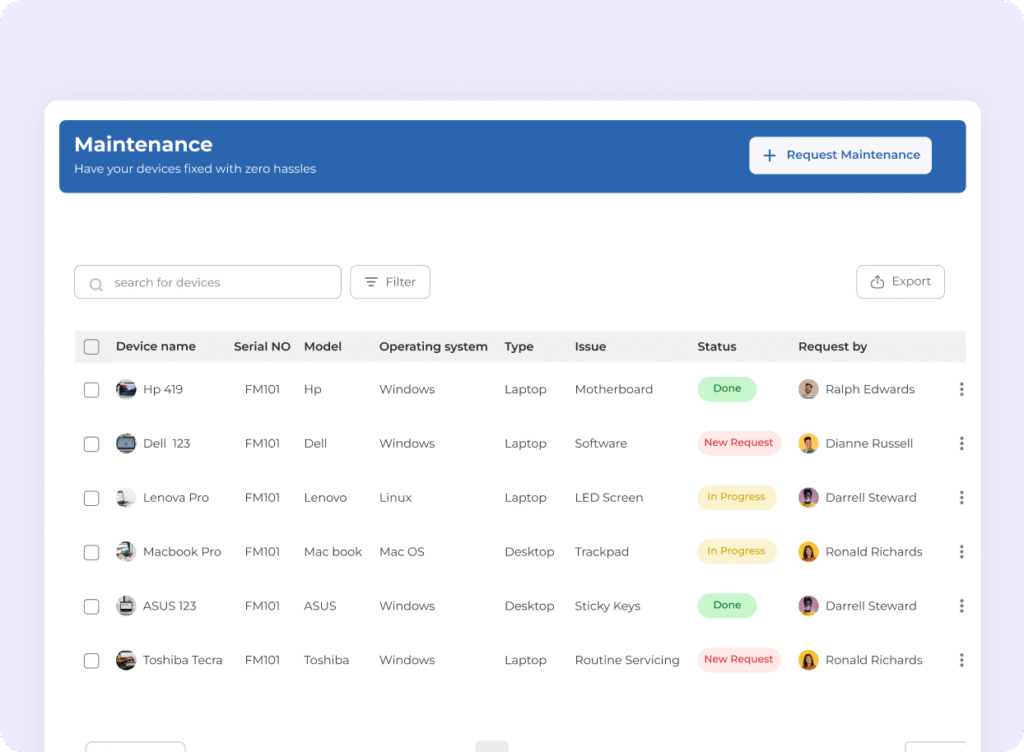Screen dimensions: 1024x752
Task: Select the Macbook Pro row checkbox
Action: click(x=92, y=552)
